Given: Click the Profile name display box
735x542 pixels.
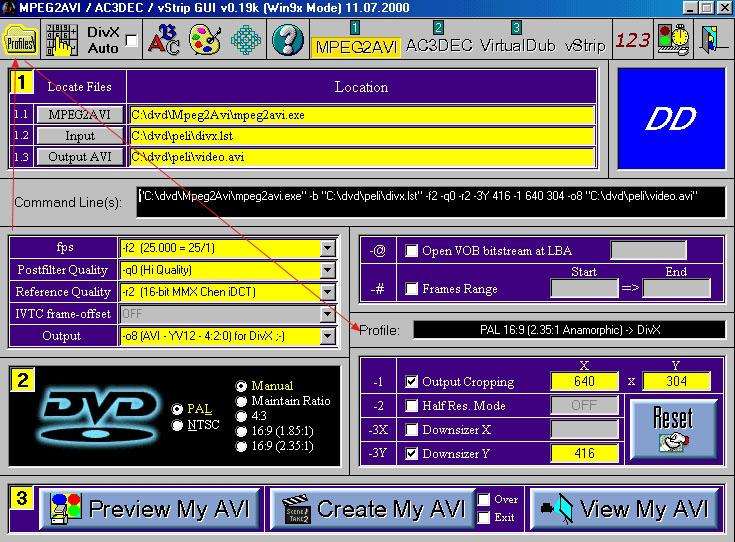Looking at the screenshot, I should 569,330.
